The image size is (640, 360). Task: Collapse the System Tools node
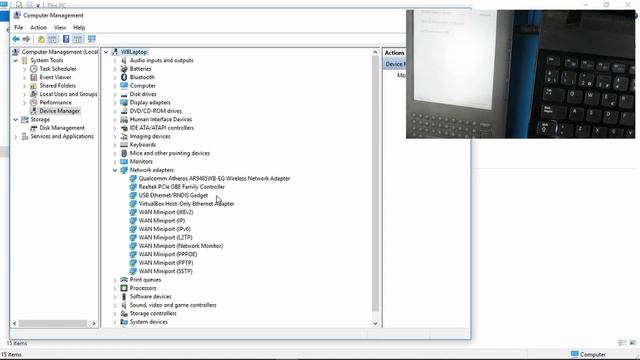[16, 60]
